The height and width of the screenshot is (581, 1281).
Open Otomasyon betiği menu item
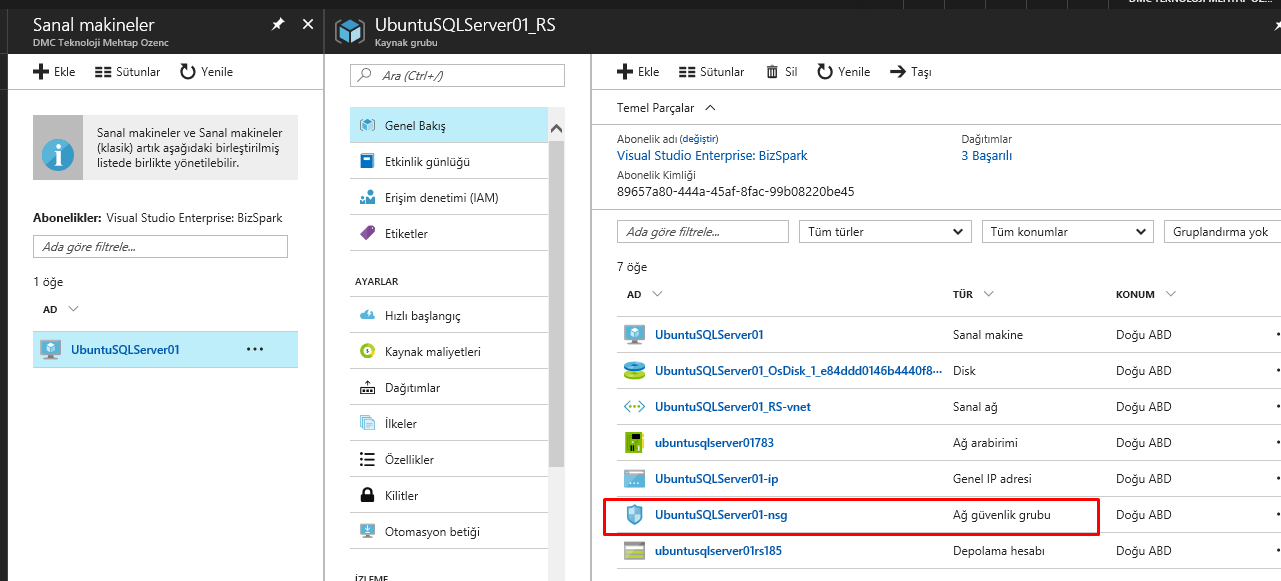(x=449, y=532)
